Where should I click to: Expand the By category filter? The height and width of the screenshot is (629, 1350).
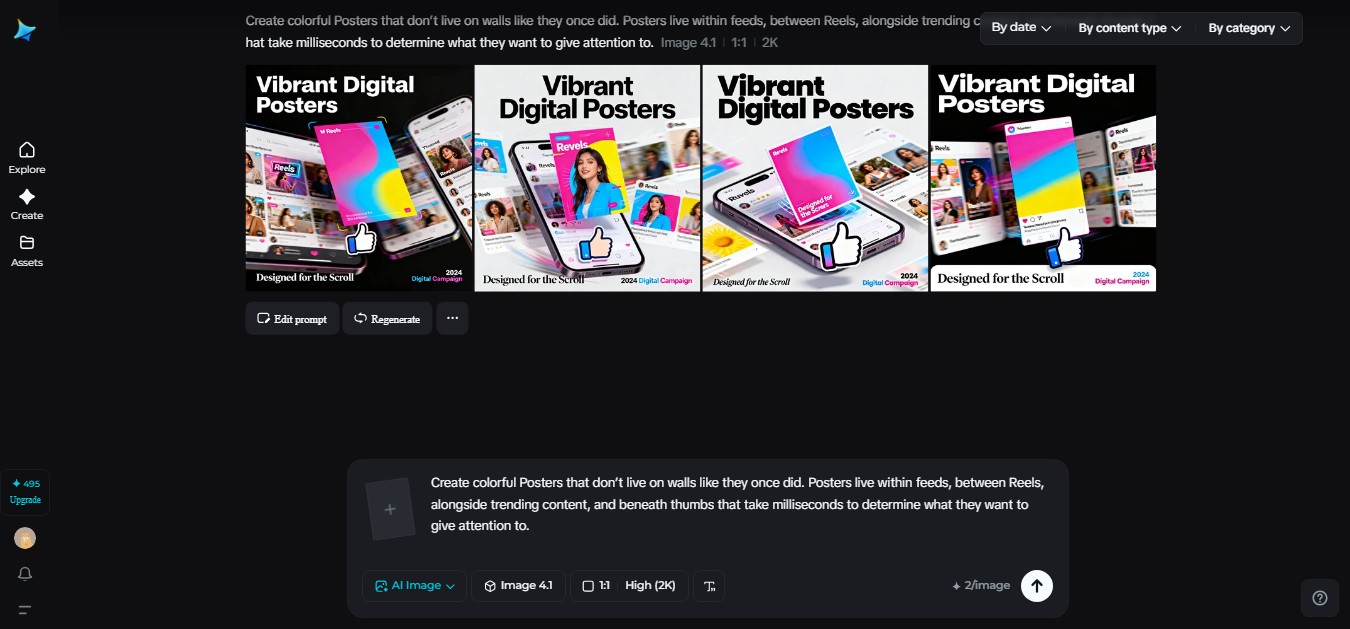click(x=1247, y=28)
